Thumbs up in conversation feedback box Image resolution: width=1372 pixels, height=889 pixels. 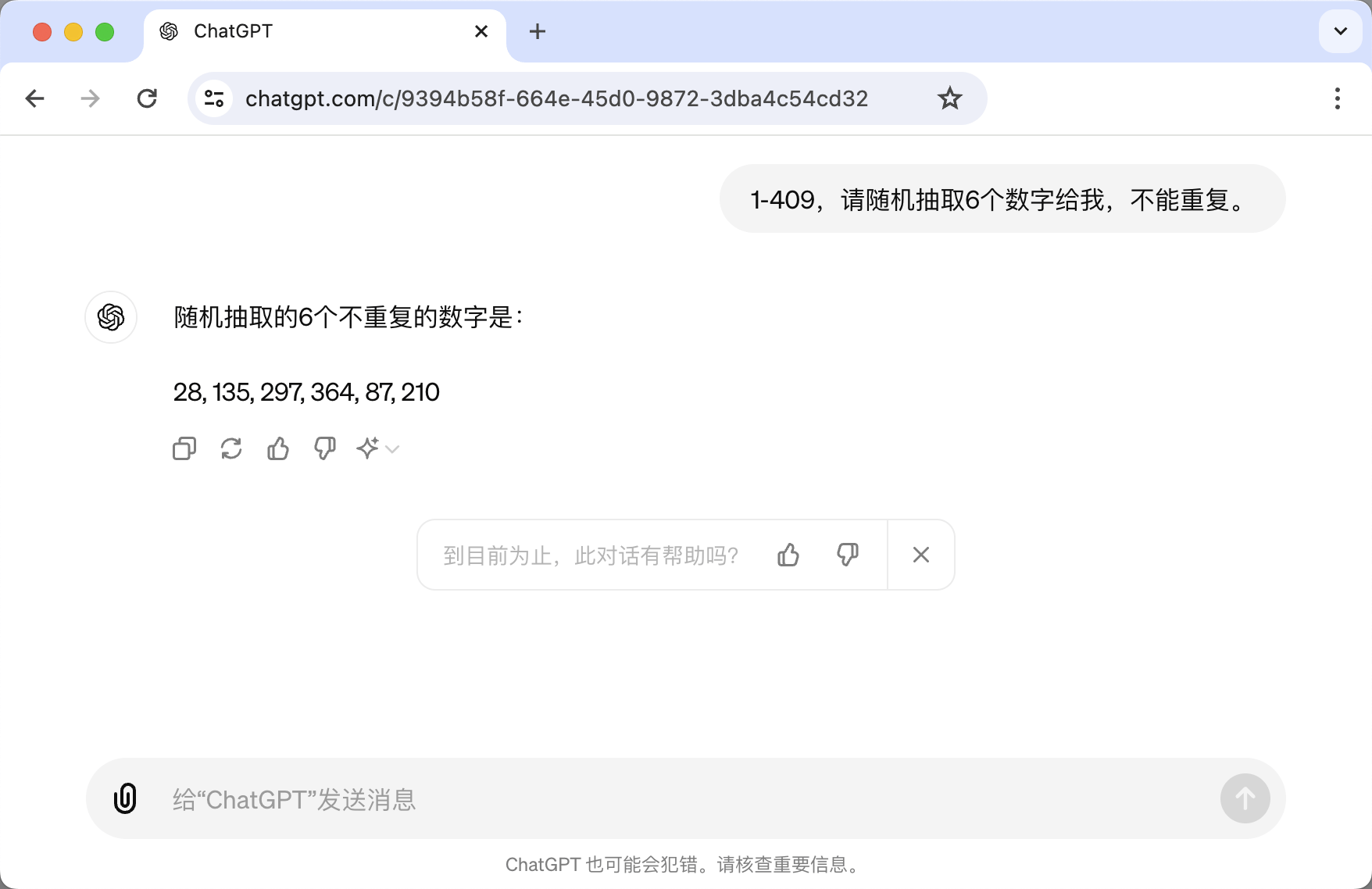[788, 555]
